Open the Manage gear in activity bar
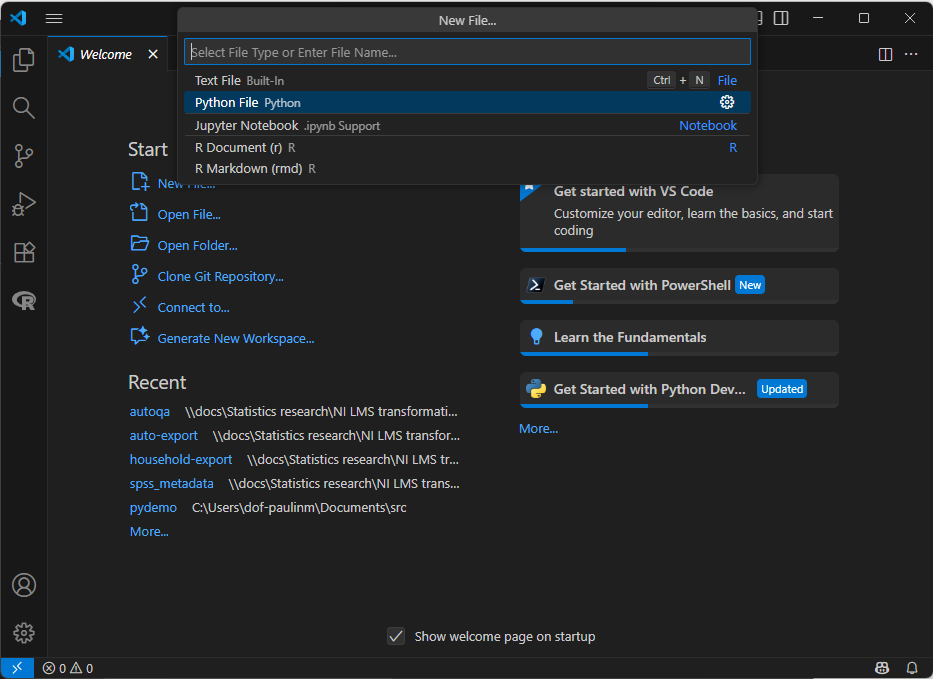Viewport: 933px width, 679px height. 24,633
